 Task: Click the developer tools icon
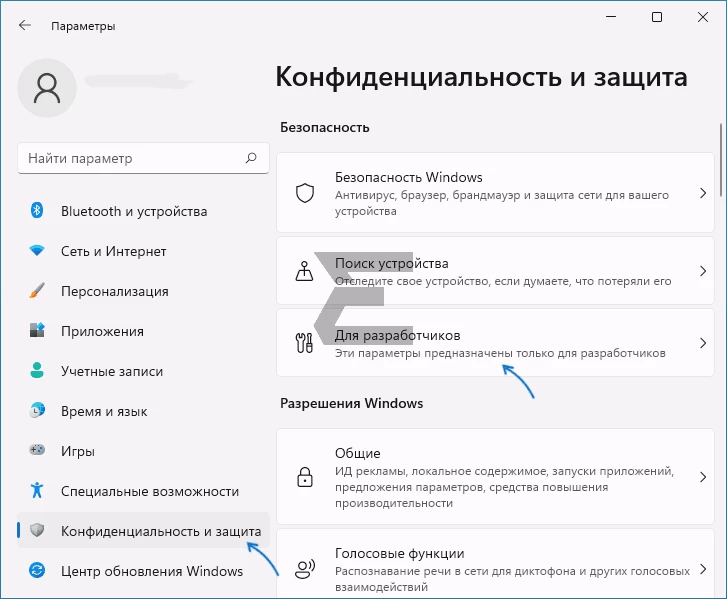coord(305,343)
